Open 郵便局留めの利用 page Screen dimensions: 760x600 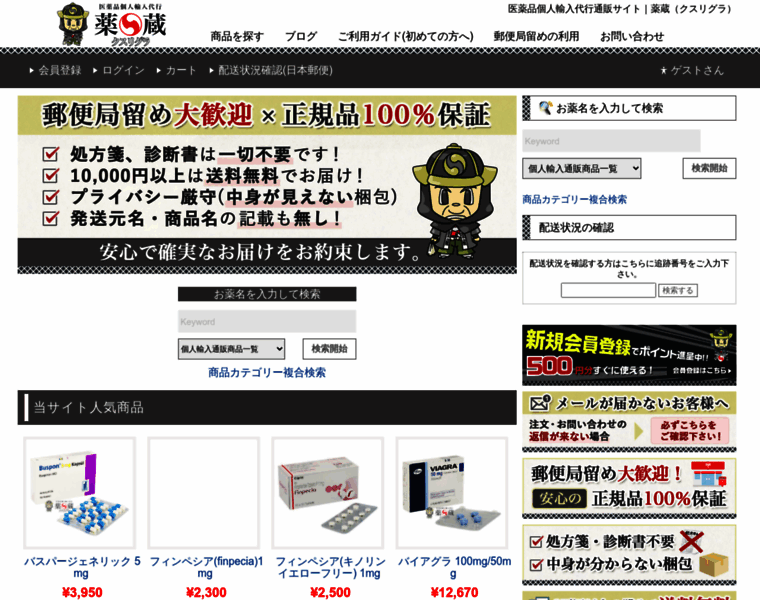(x=536, y=36)
